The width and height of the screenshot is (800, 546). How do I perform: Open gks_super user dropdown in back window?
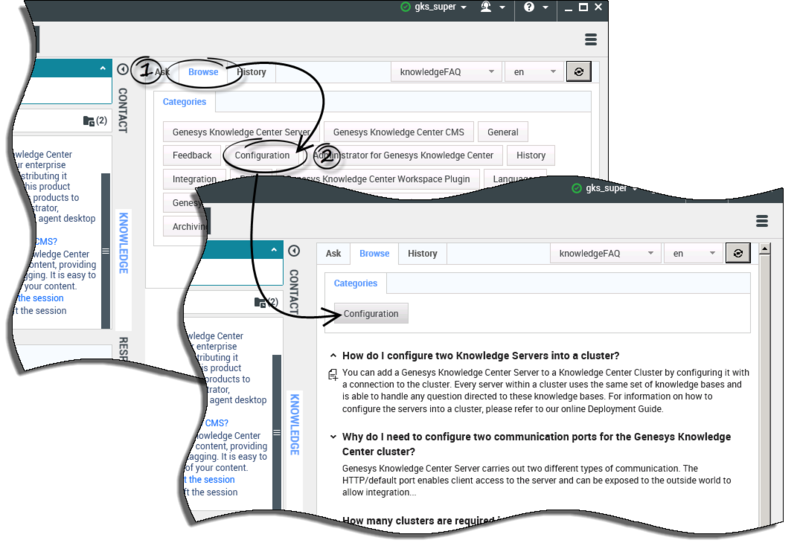click(x=440, y=7)
